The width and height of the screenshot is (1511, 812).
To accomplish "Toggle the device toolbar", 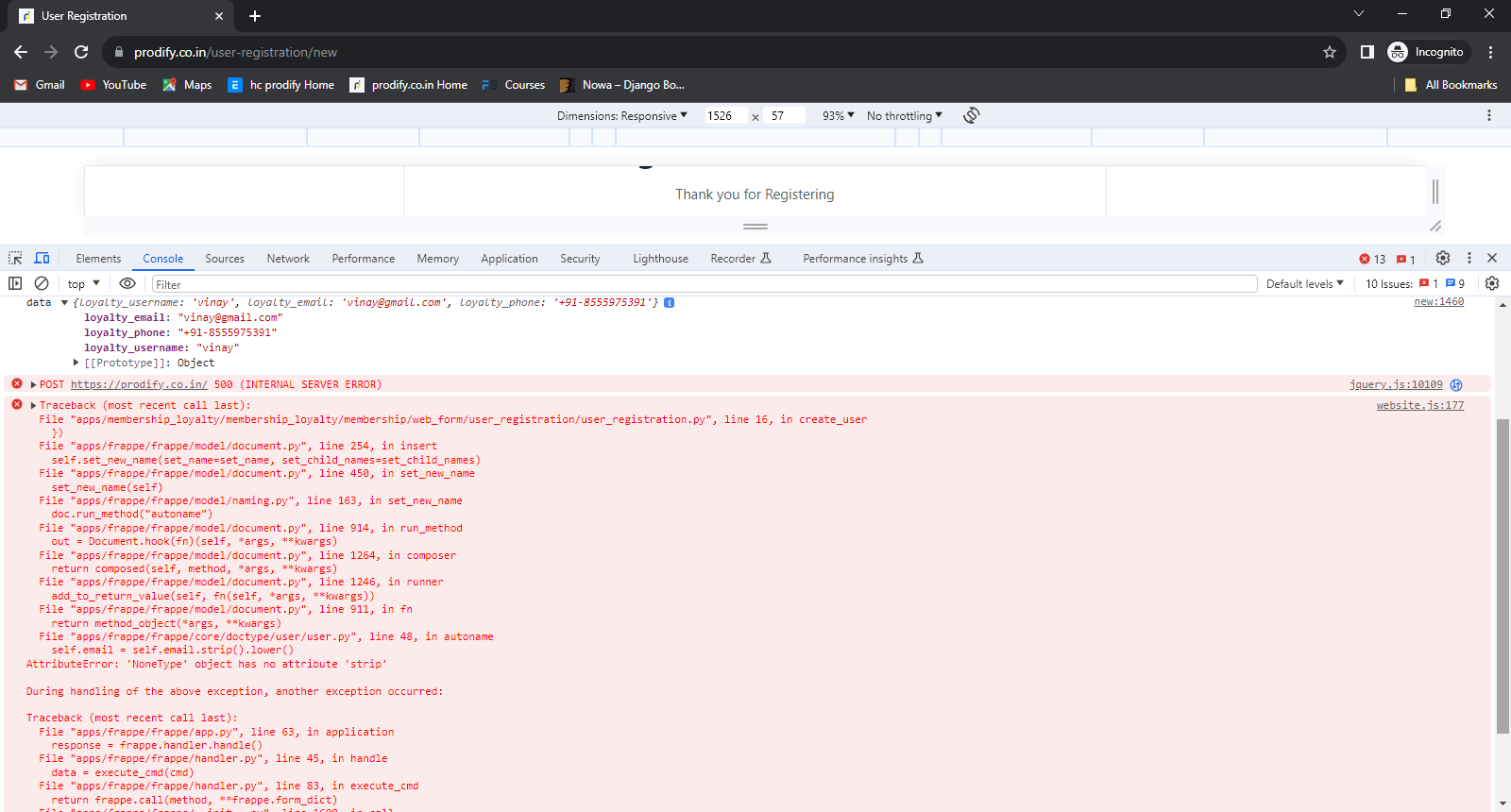I will tap(42, 258).
